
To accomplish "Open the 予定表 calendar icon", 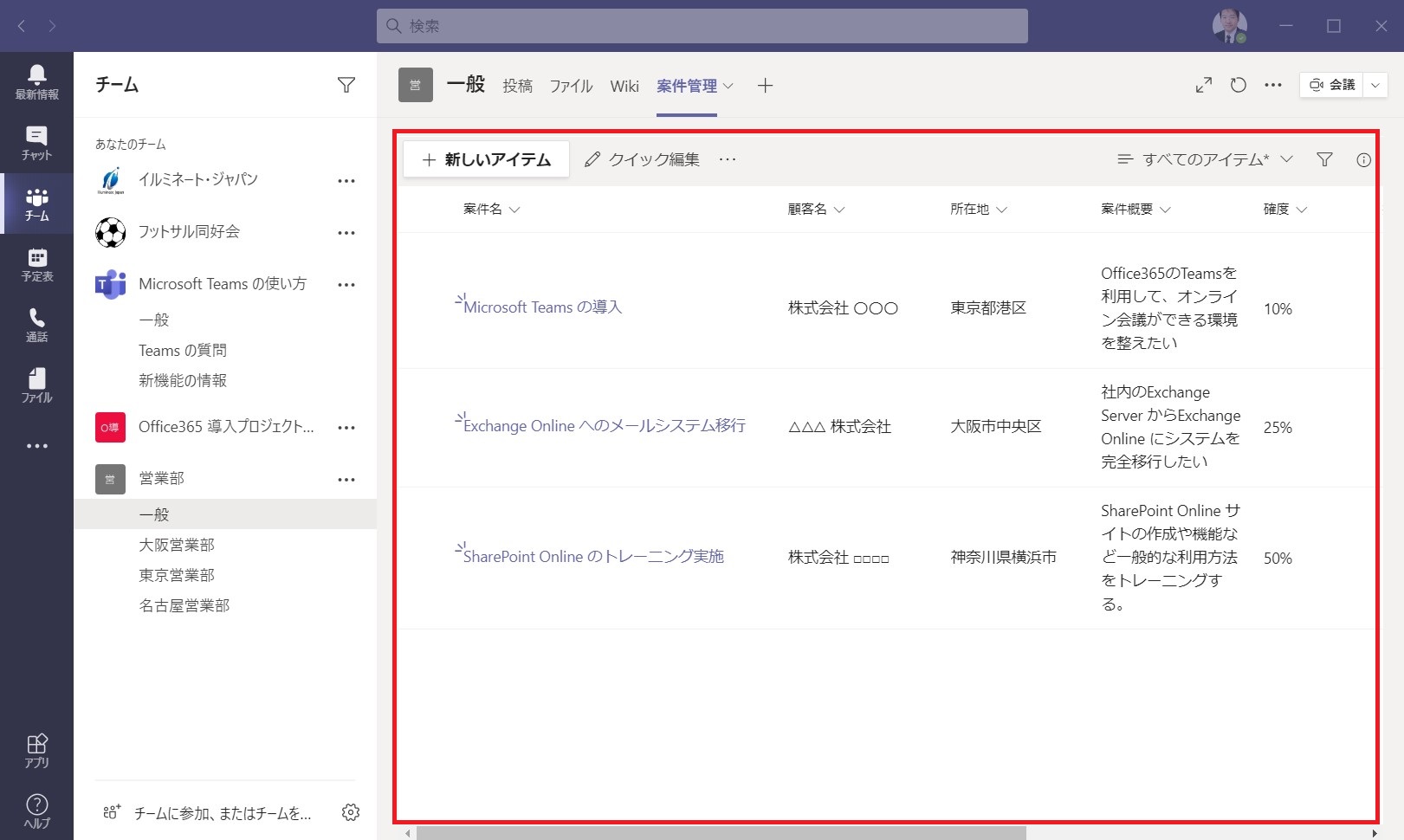I will coord(36,264).
